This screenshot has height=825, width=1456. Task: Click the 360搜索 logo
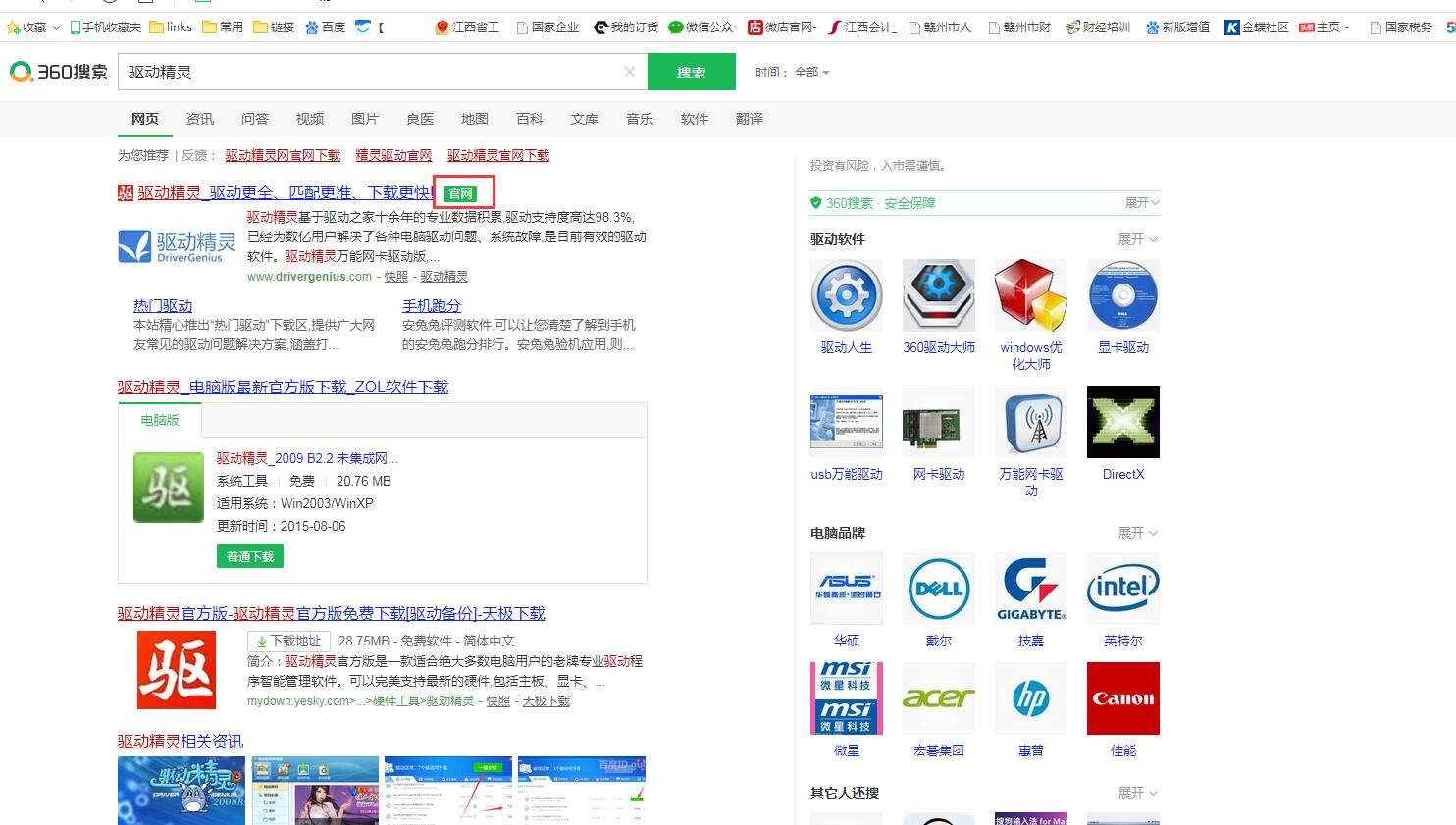[57, 71]
